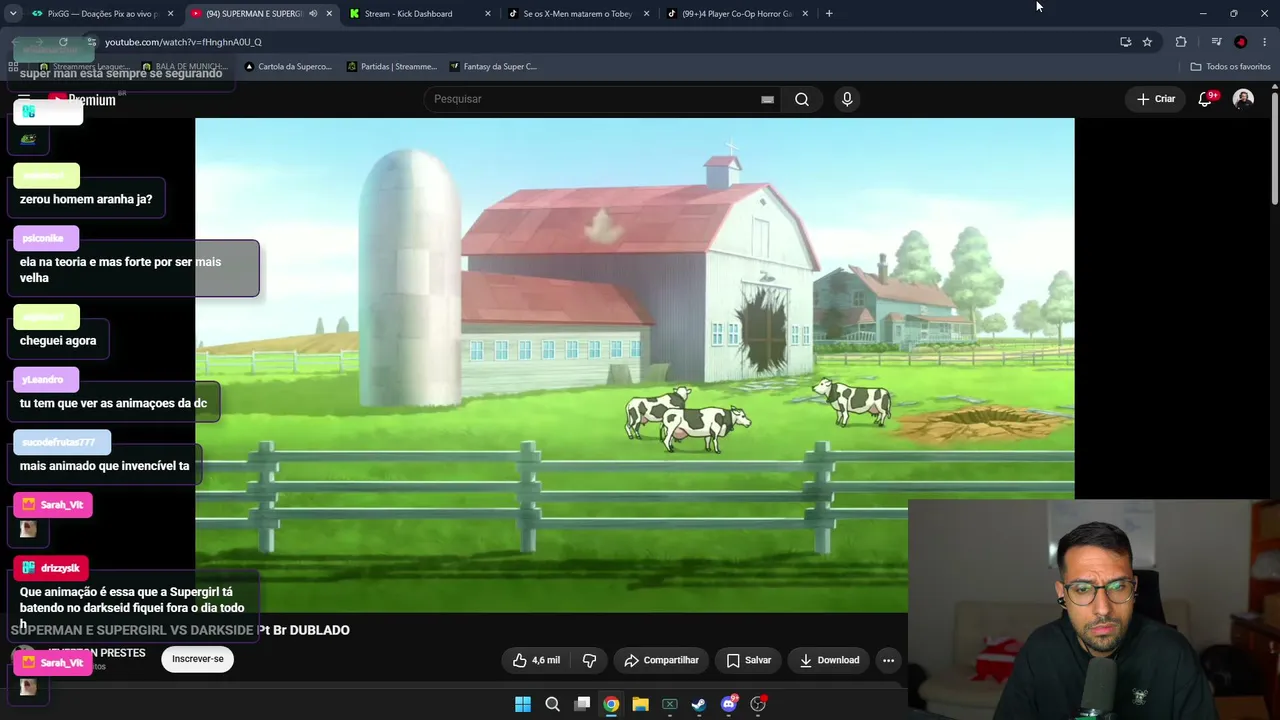
Task: Open Discord from the taskbar
Action: coord(729,704)
